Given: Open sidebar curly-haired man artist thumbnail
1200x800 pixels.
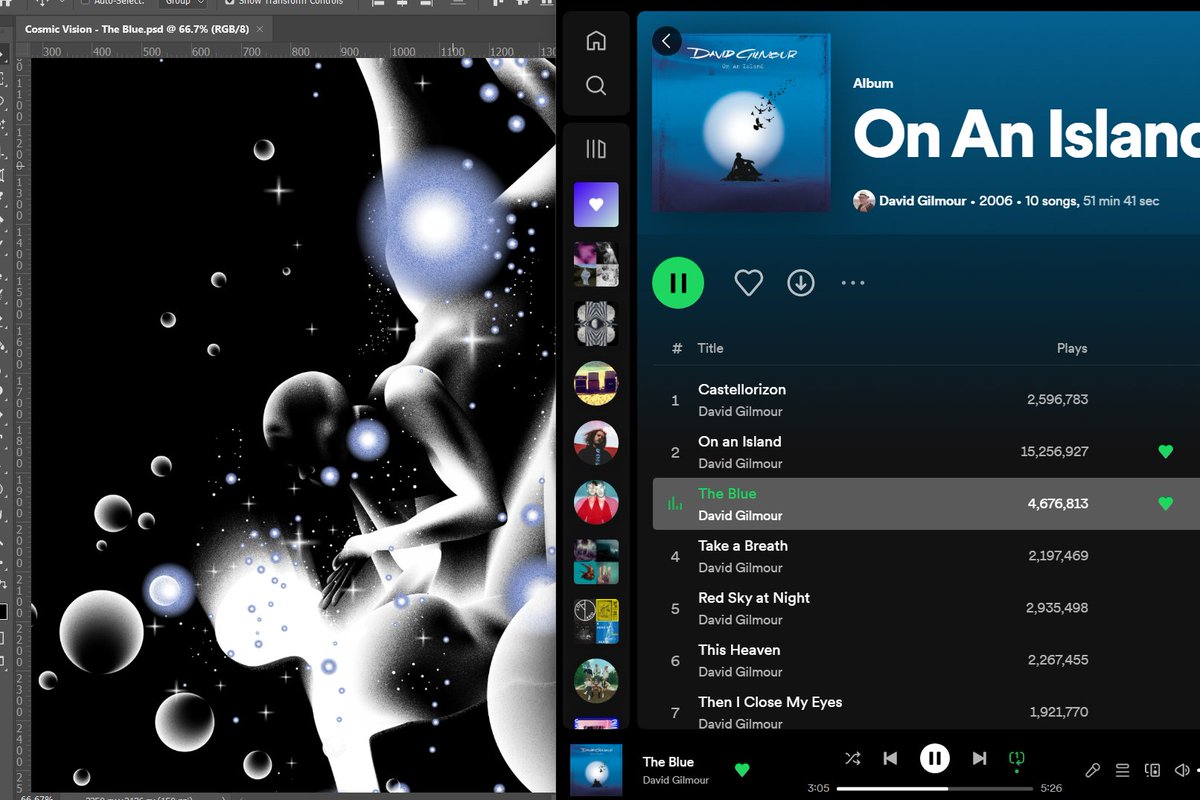Looking at the screenshot, I should click(596, 443).
